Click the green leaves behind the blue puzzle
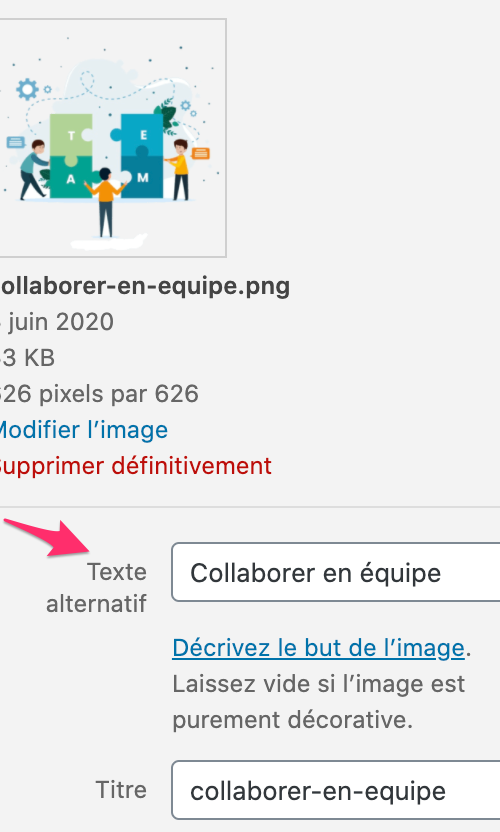 [168, 116]
